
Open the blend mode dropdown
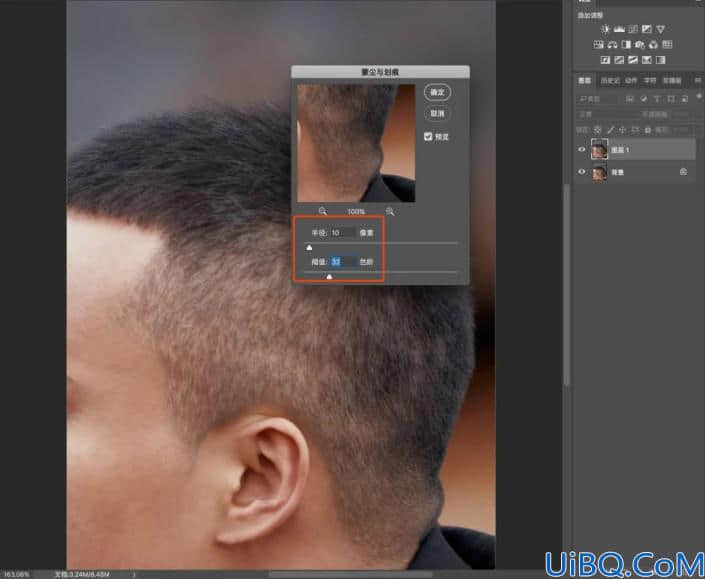pyautogui.click(x=605, y=115)
